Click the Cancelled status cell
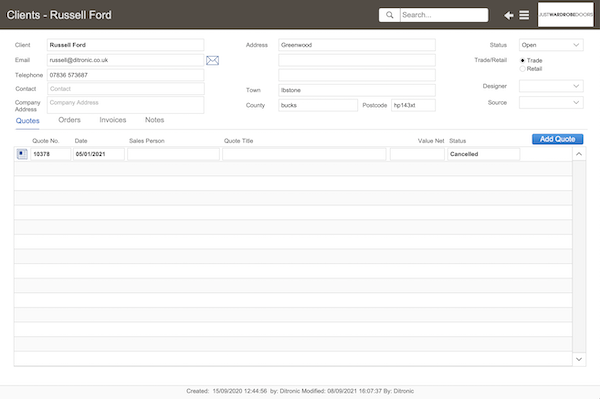The image size is (600, 399). coord(484,154)
